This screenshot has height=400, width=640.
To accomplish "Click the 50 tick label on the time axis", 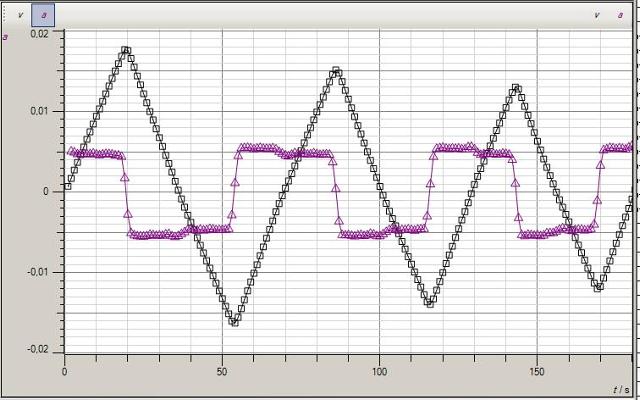I will (x=222, y=371).
